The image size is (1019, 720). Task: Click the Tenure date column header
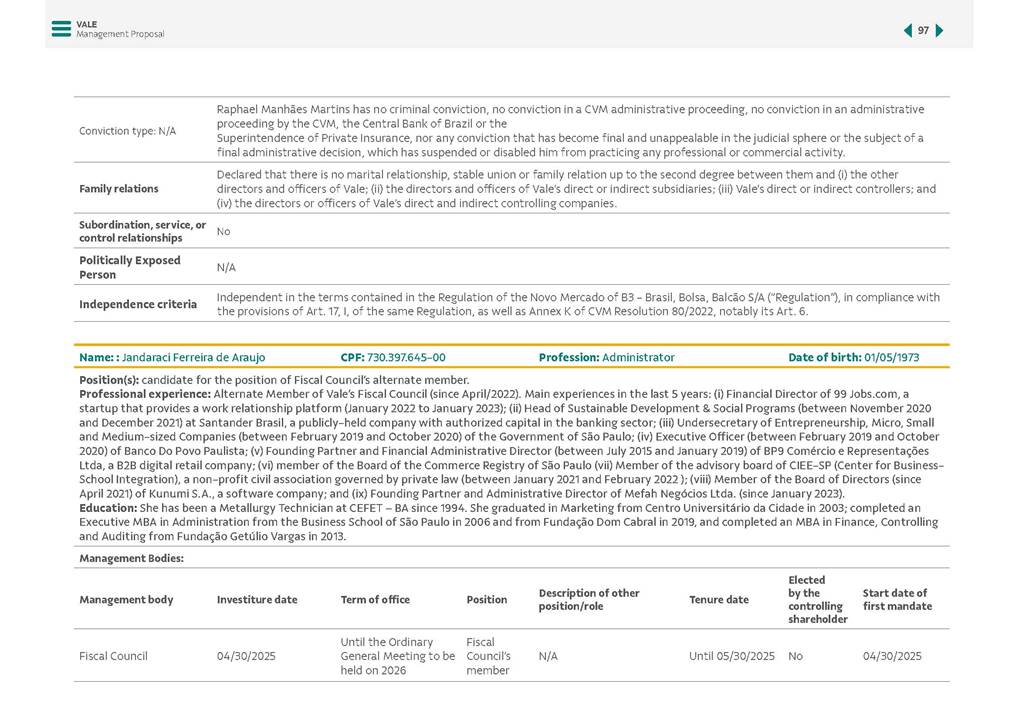click(x=718, y=600)
